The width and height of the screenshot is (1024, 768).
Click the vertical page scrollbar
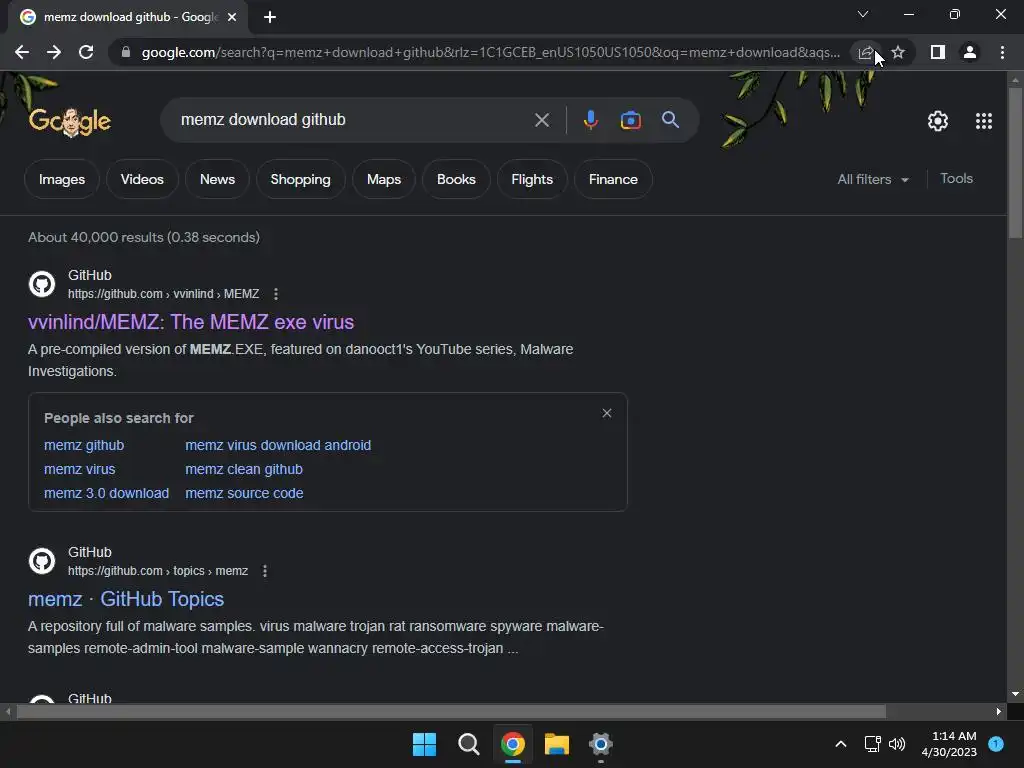pos(1015,163)
